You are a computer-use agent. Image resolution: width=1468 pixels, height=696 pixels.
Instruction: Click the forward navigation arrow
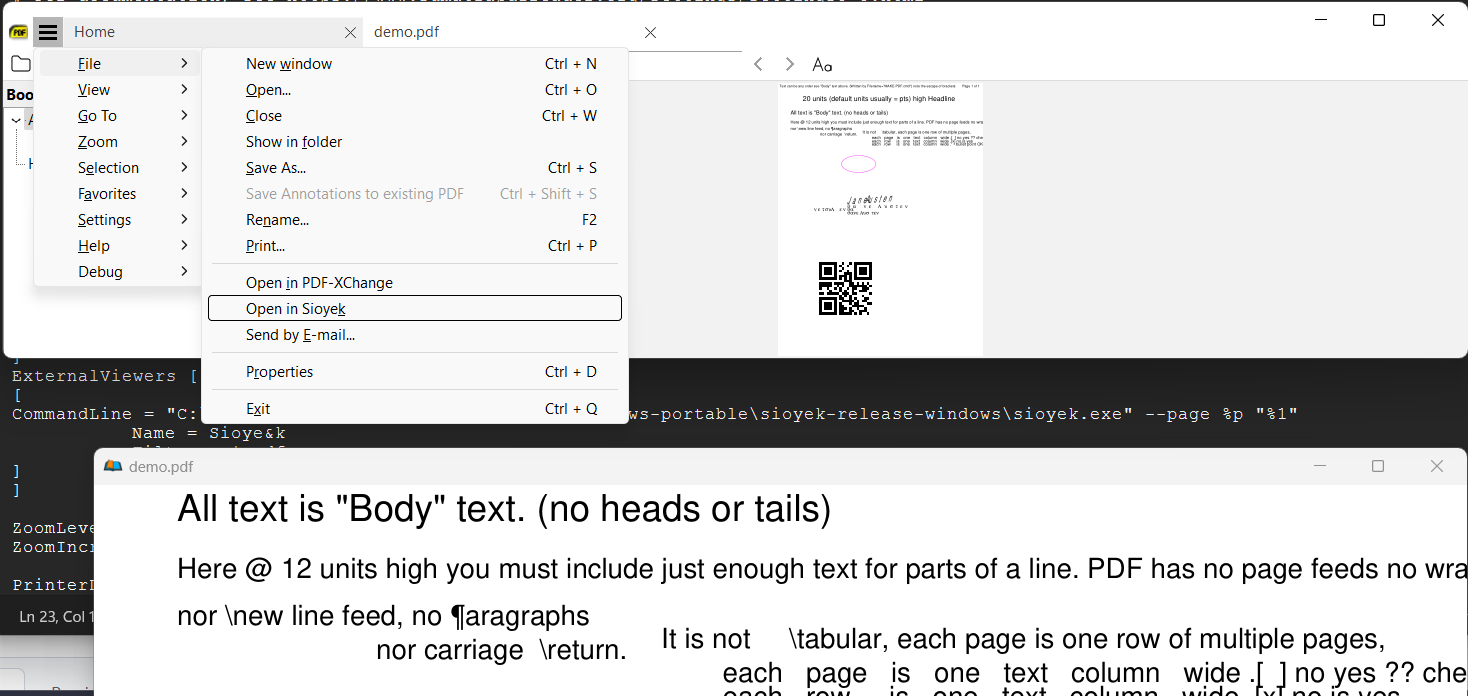[x=789, y=63]
